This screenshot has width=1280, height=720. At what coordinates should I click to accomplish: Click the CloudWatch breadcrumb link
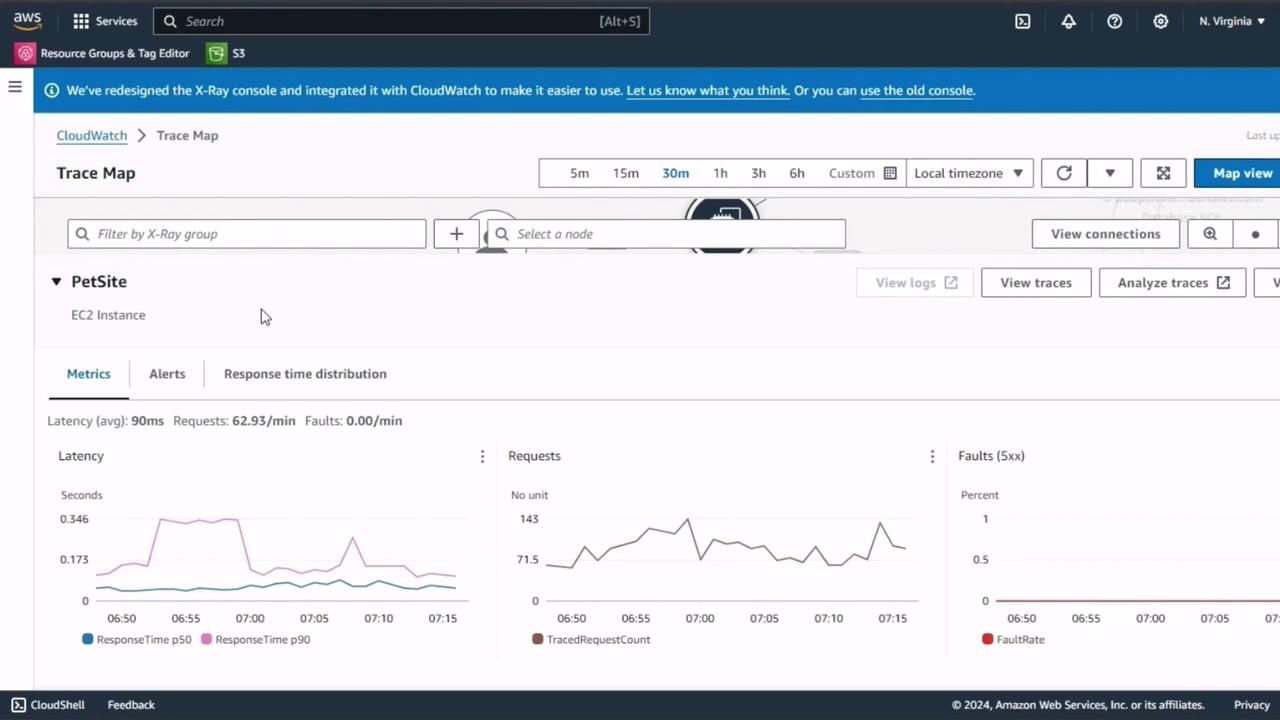click(x=91, y=135)
